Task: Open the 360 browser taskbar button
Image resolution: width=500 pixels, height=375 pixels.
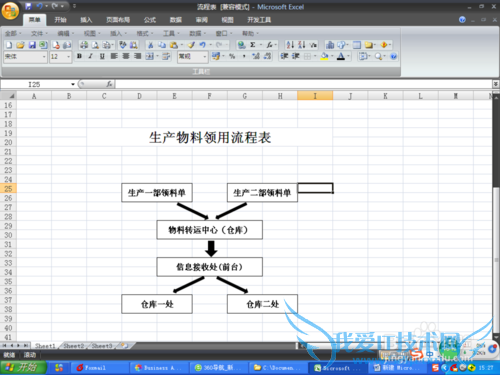Action: tap(218, 368)
